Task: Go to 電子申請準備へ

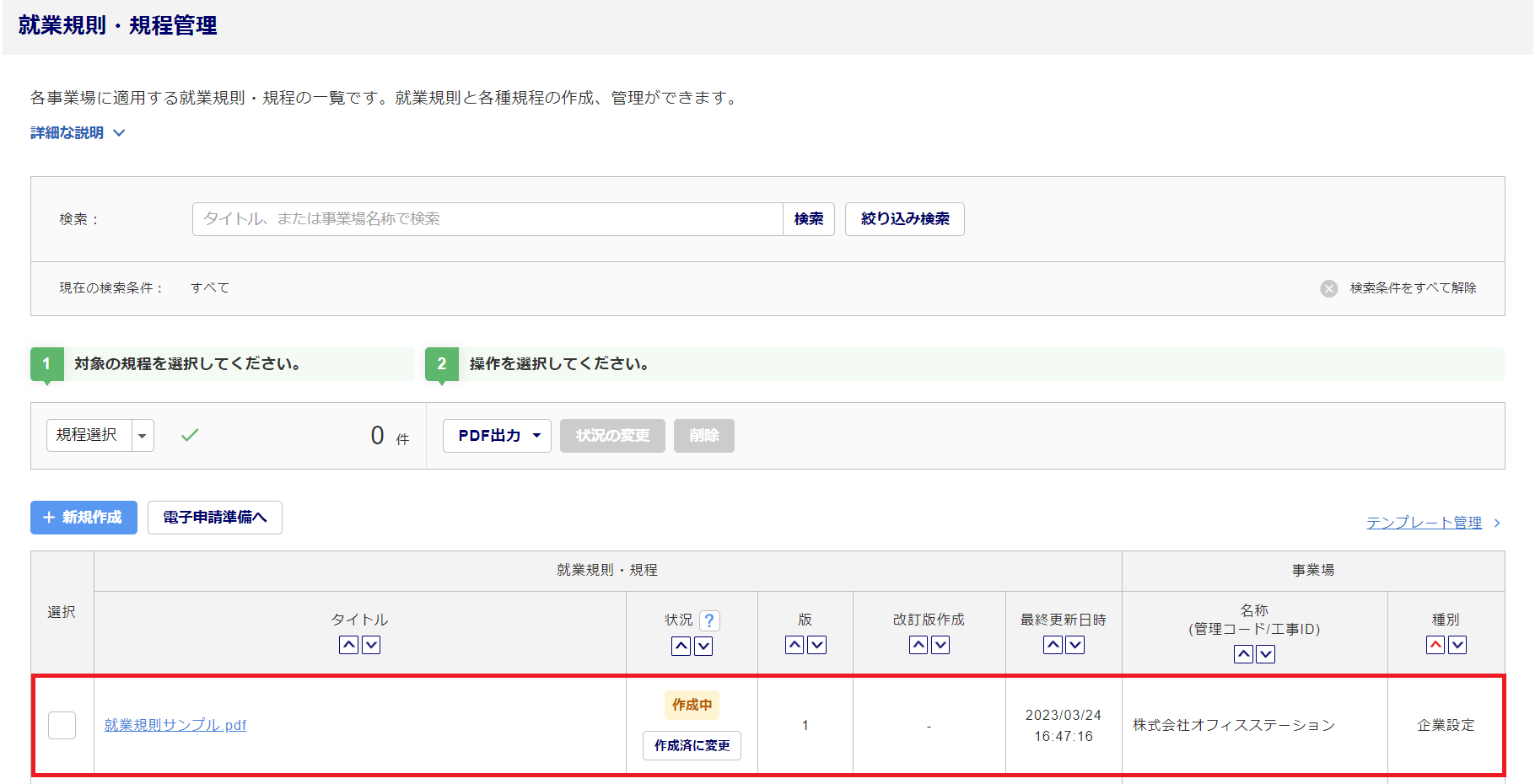Action: click(214, 518)
